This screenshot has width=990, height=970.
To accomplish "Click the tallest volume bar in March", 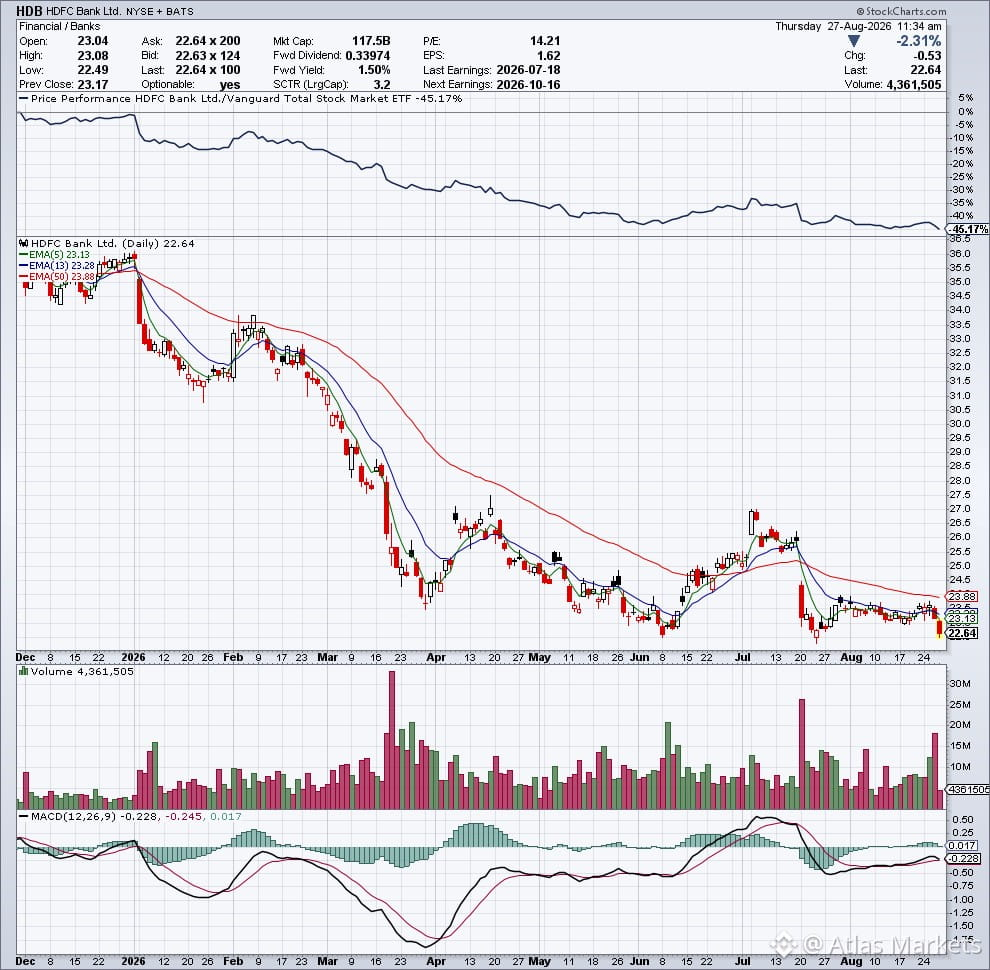I will coord(392,739).
